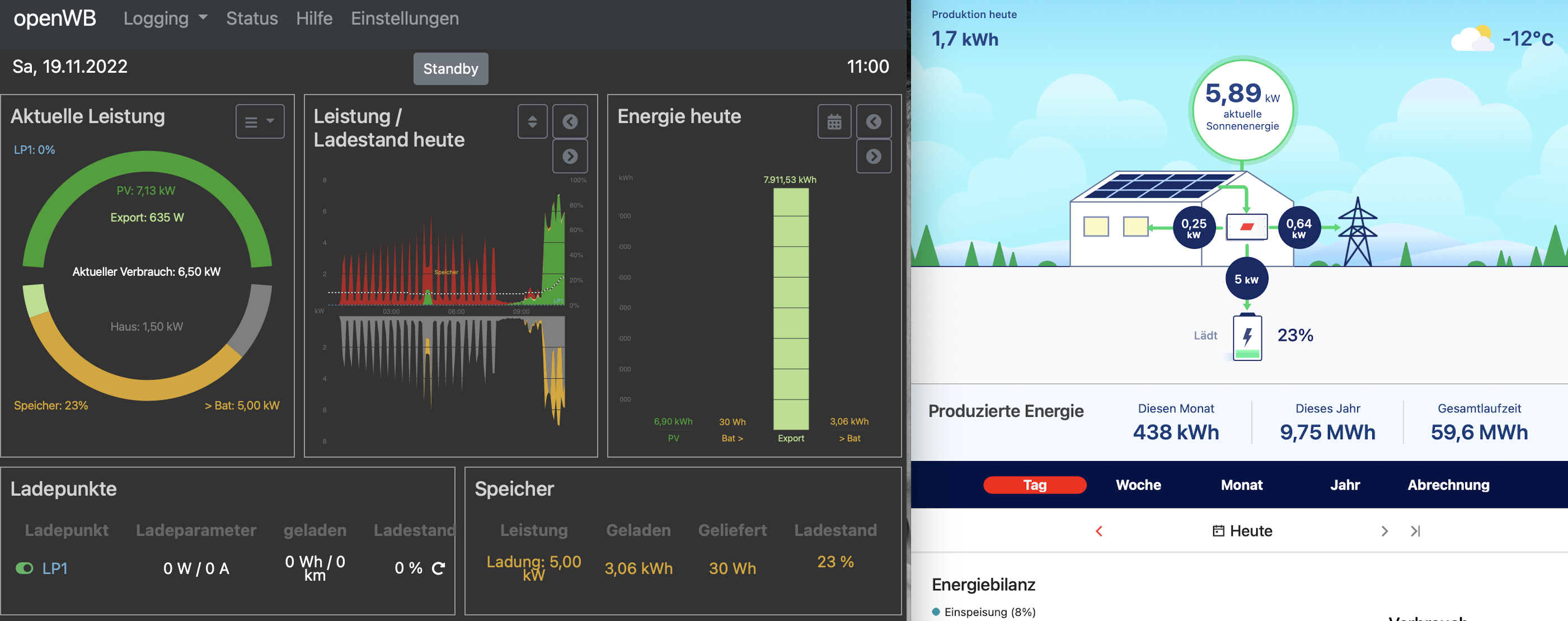Click previous arrow in Leistung/Ladestand panel
The image size is (1568, 621).
coord(570,122)
